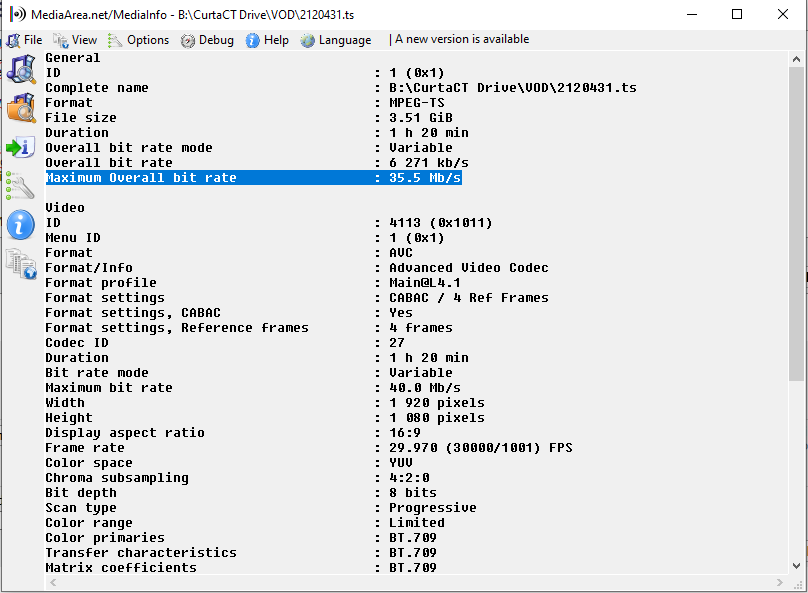Click the '29.970 (30000/1001) FPS' value
The image size is (808, 593).
tap(481, 448)
